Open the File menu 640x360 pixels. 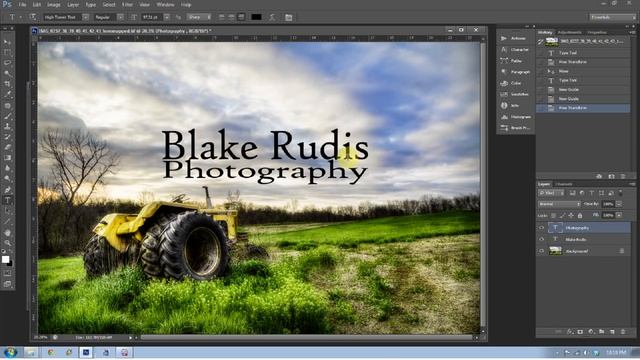(x=22, y=4)
